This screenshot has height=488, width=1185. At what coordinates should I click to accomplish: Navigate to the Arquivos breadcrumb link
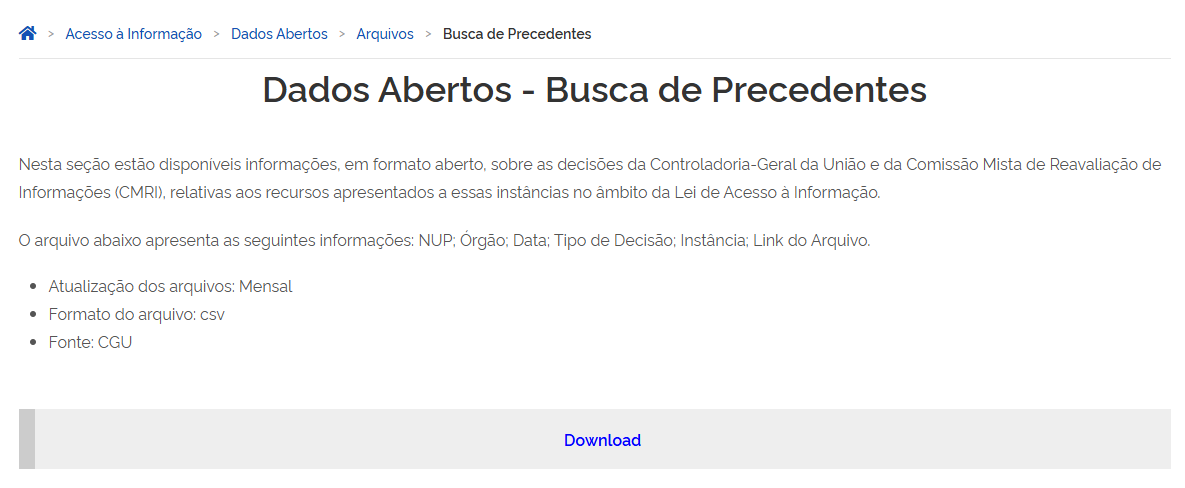pyautogui.click(x=385, y=34)
